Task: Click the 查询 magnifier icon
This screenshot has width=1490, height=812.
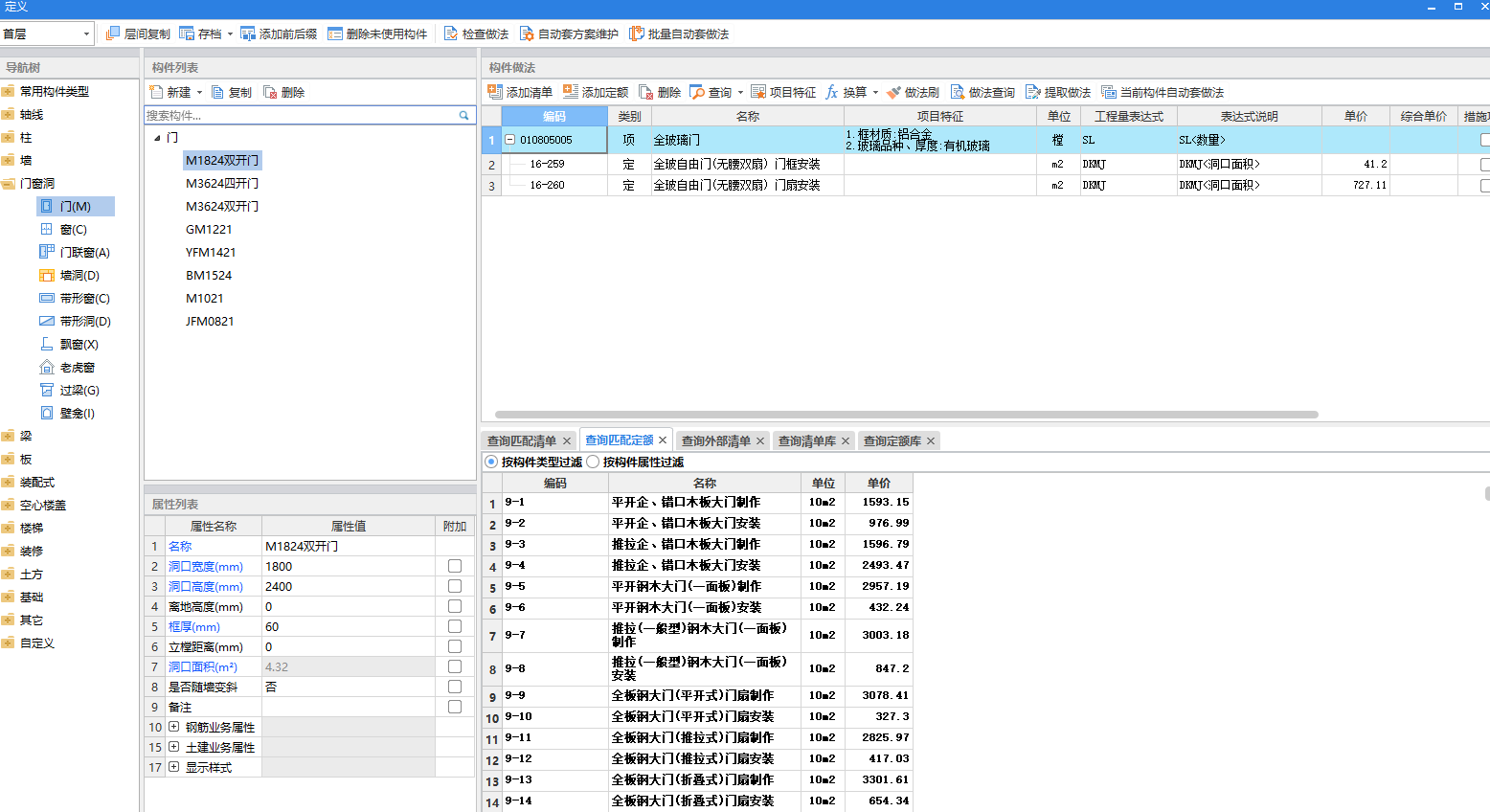Action: [697, 92]
